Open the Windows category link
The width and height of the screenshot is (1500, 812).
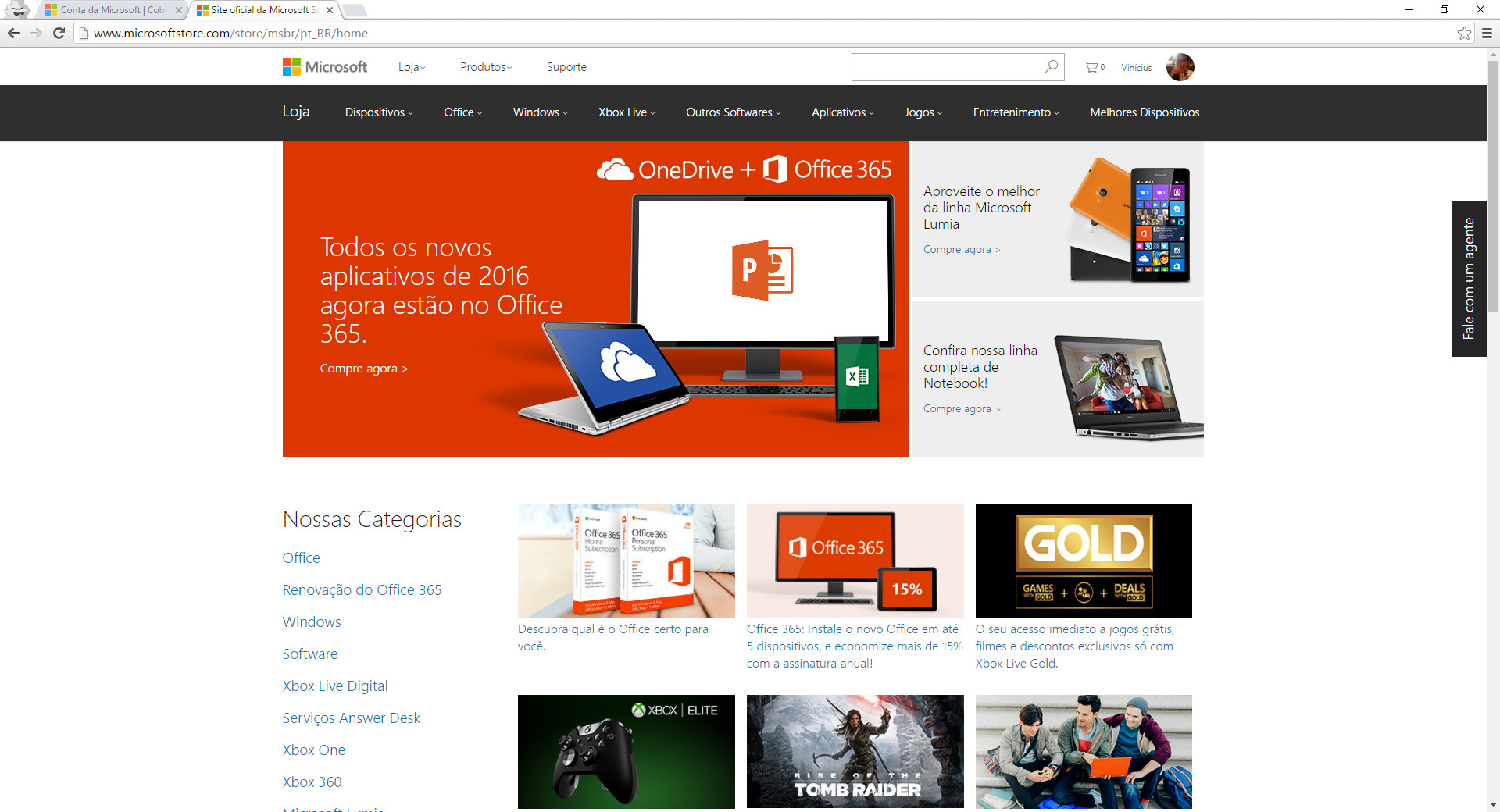pyautogui.click(x=312, y=622)
